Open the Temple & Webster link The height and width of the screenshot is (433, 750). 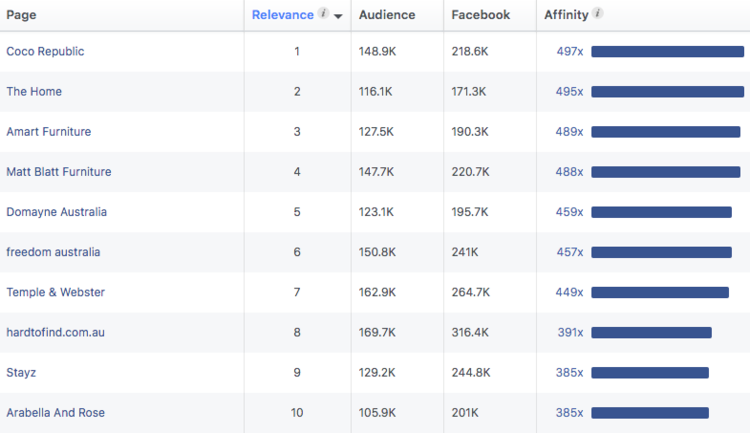[55, 292]
